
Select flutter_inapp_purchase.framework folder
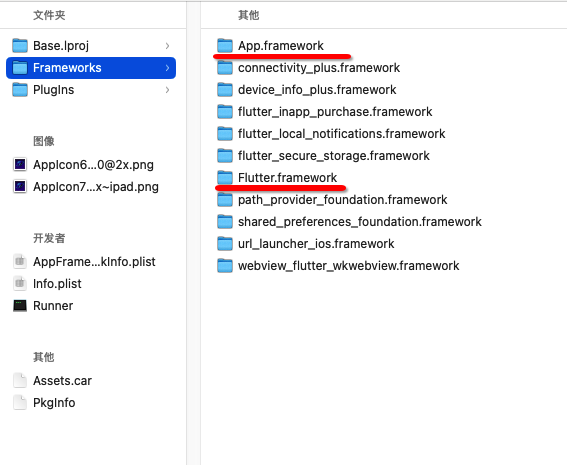325,112
